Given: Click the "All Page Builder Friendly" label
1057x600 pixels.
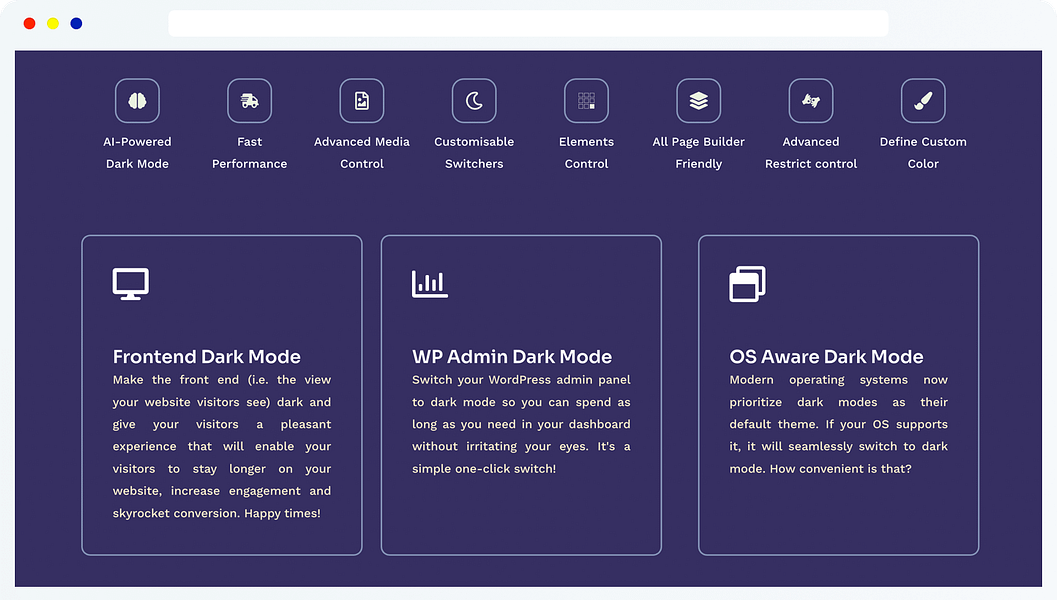Looking at the screenshot, I should click(x=698, y=152).
